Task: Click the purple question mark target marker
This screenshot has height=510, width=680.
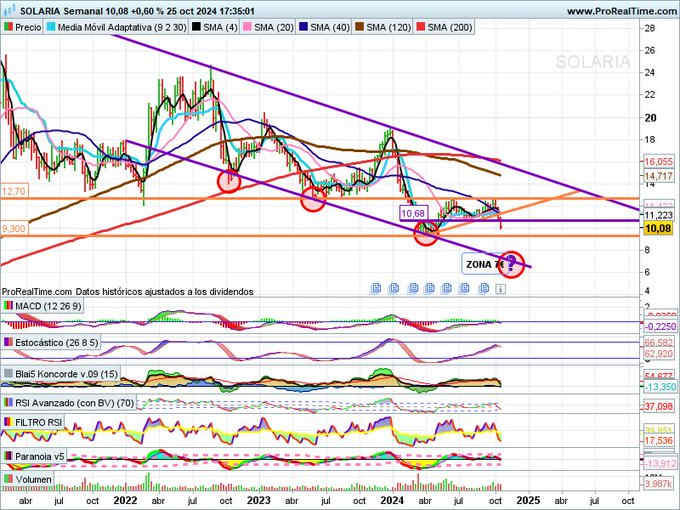Action: pyautogui.click(x=511, y=264)
